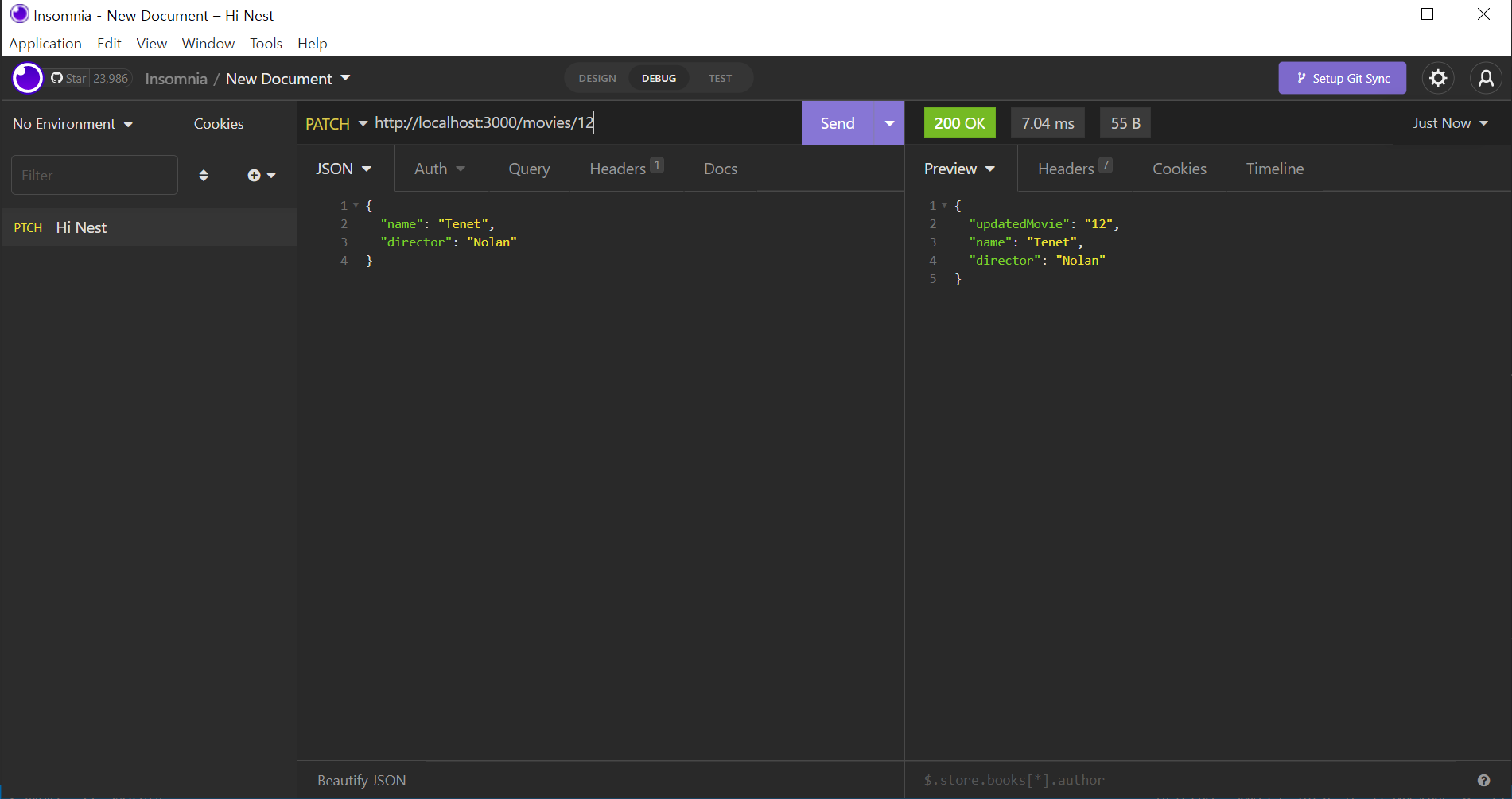Click "director": "Nolan" in request body
The width and height of the screenshot is (1512, 799).
[449, 242]
